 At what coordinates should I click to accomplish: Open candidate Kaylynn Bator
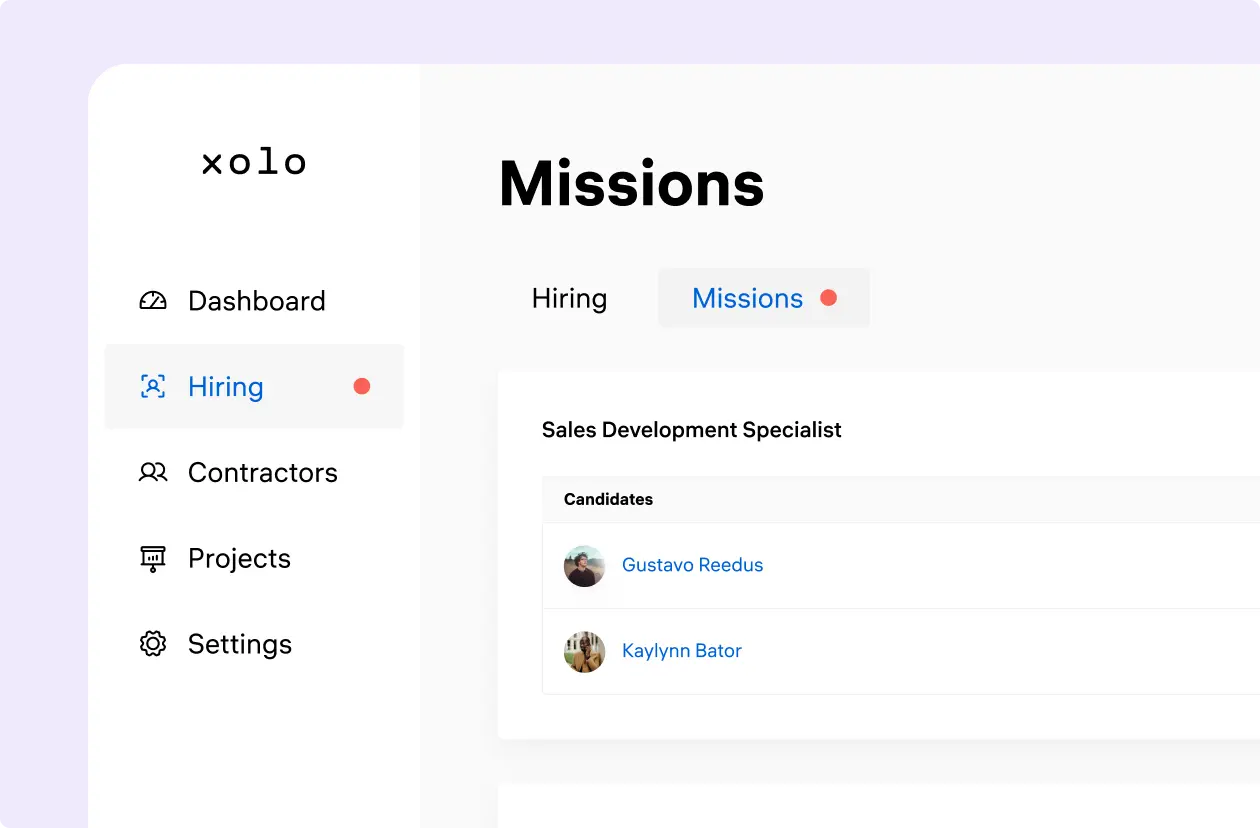[681, 650]
